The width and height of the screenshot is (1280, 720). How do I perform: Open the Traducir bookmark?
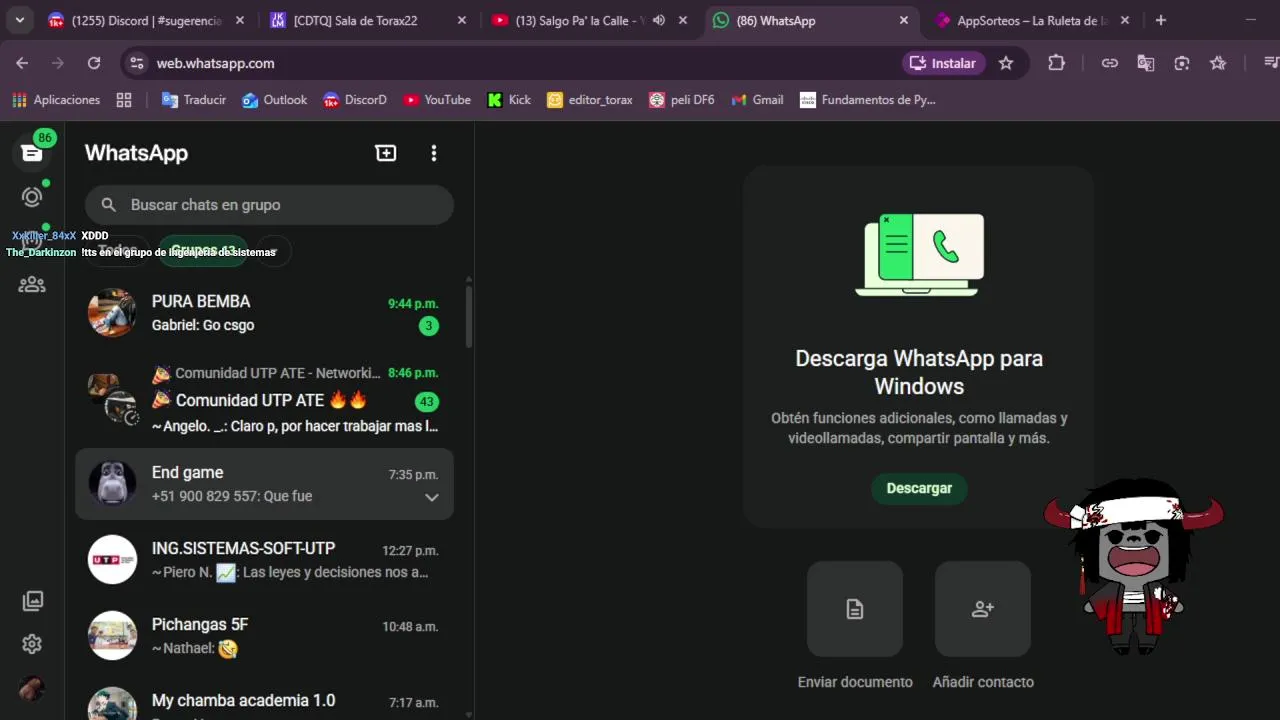click(x=194, y=100)
